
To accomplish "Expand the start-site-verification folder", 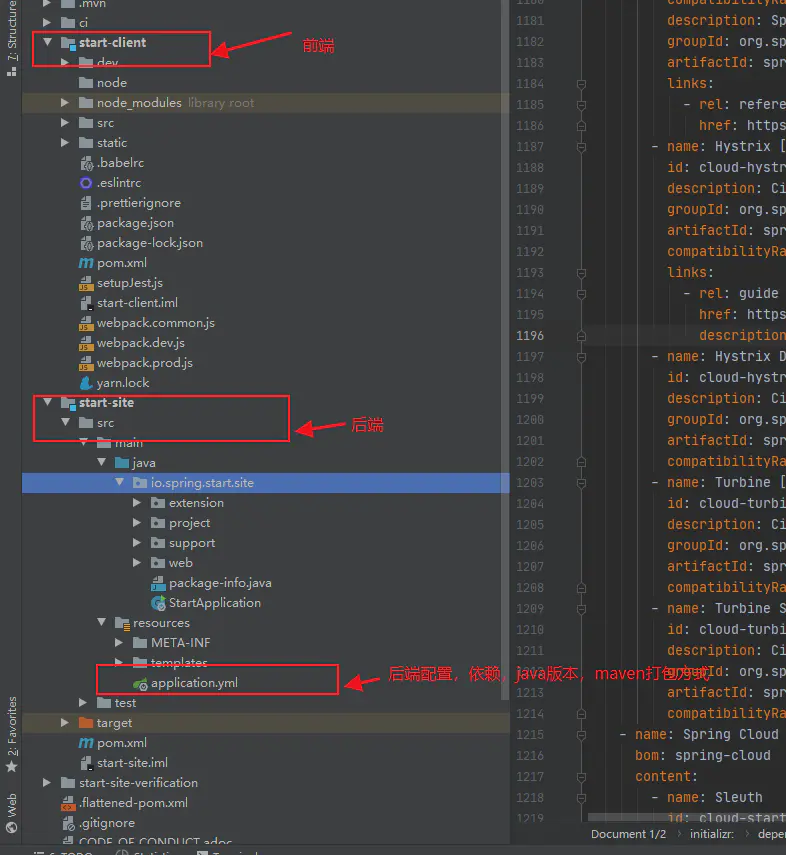I will [x=47, y=782].
